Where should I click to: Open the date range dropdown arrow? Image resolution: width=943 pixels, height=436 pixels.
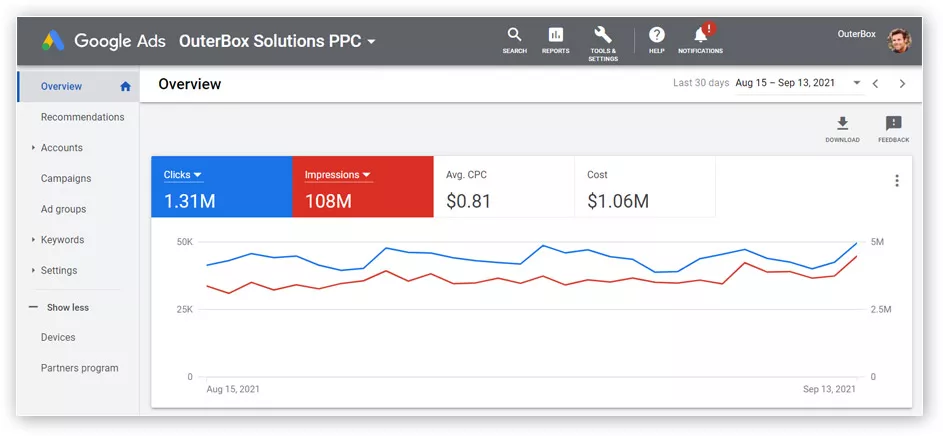coord(857,83)
